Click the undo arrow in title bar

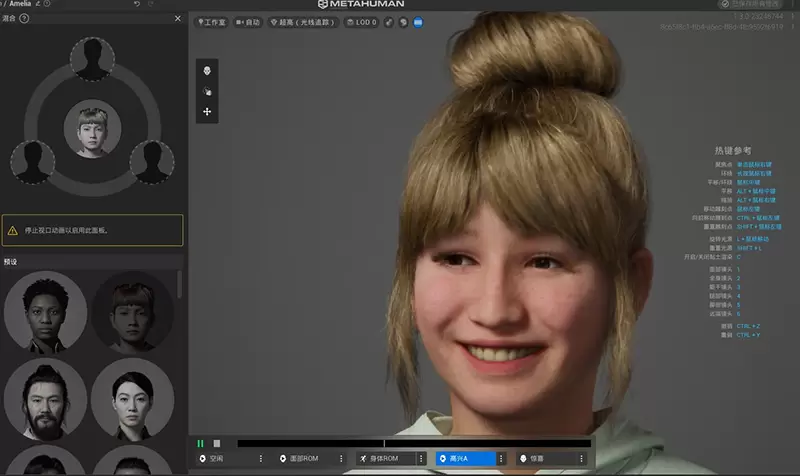137,4
